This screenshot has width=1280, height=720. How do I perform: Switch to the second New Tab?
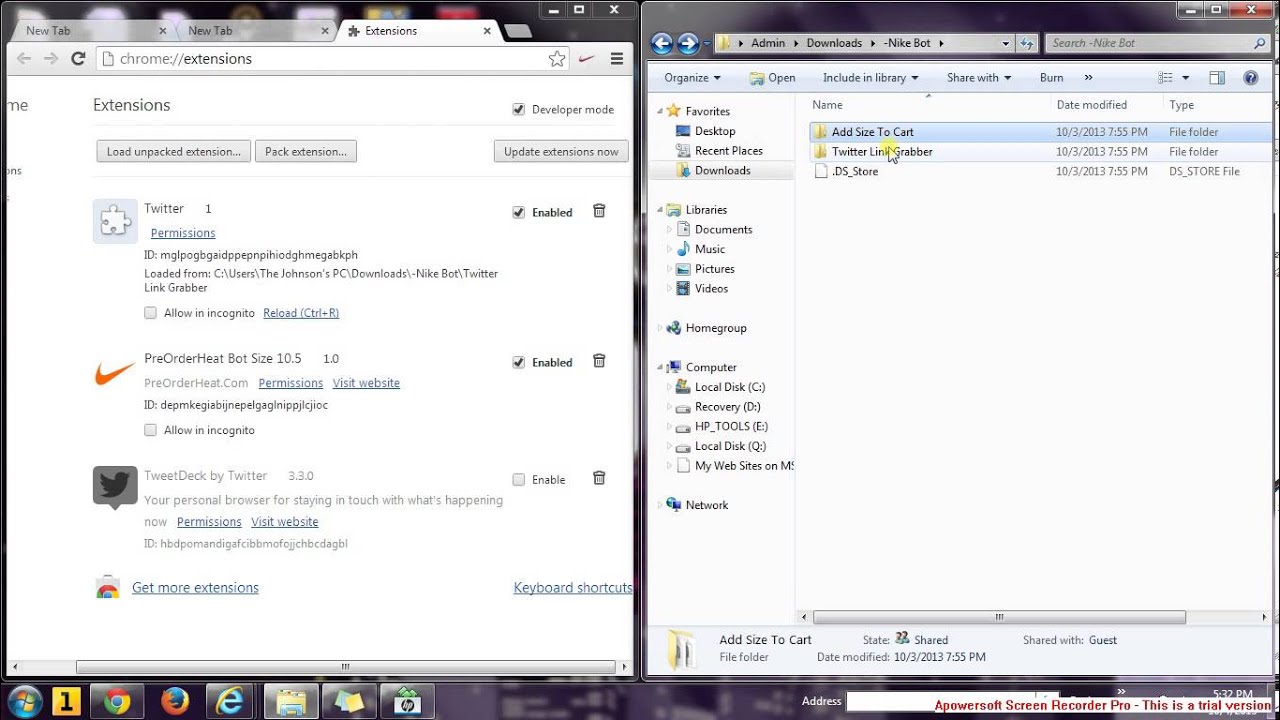[250, 31]
